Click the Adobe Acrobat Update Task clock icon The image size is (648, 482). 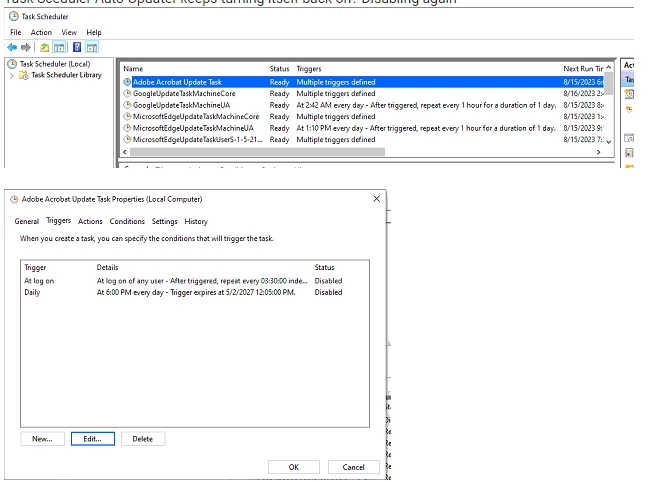coord(127,82)
